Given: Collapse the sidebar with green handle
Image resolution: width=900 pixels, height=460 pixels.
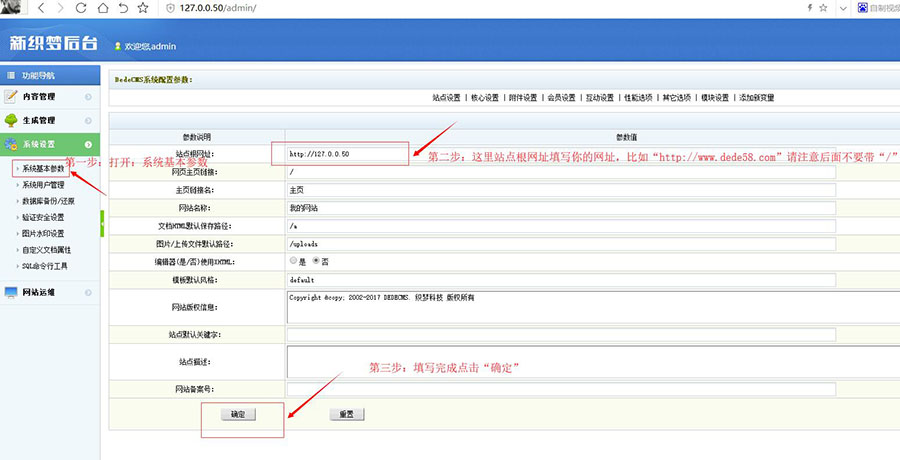Looking at the screenshot, I should pyautogui.click(x=102, y=223).
